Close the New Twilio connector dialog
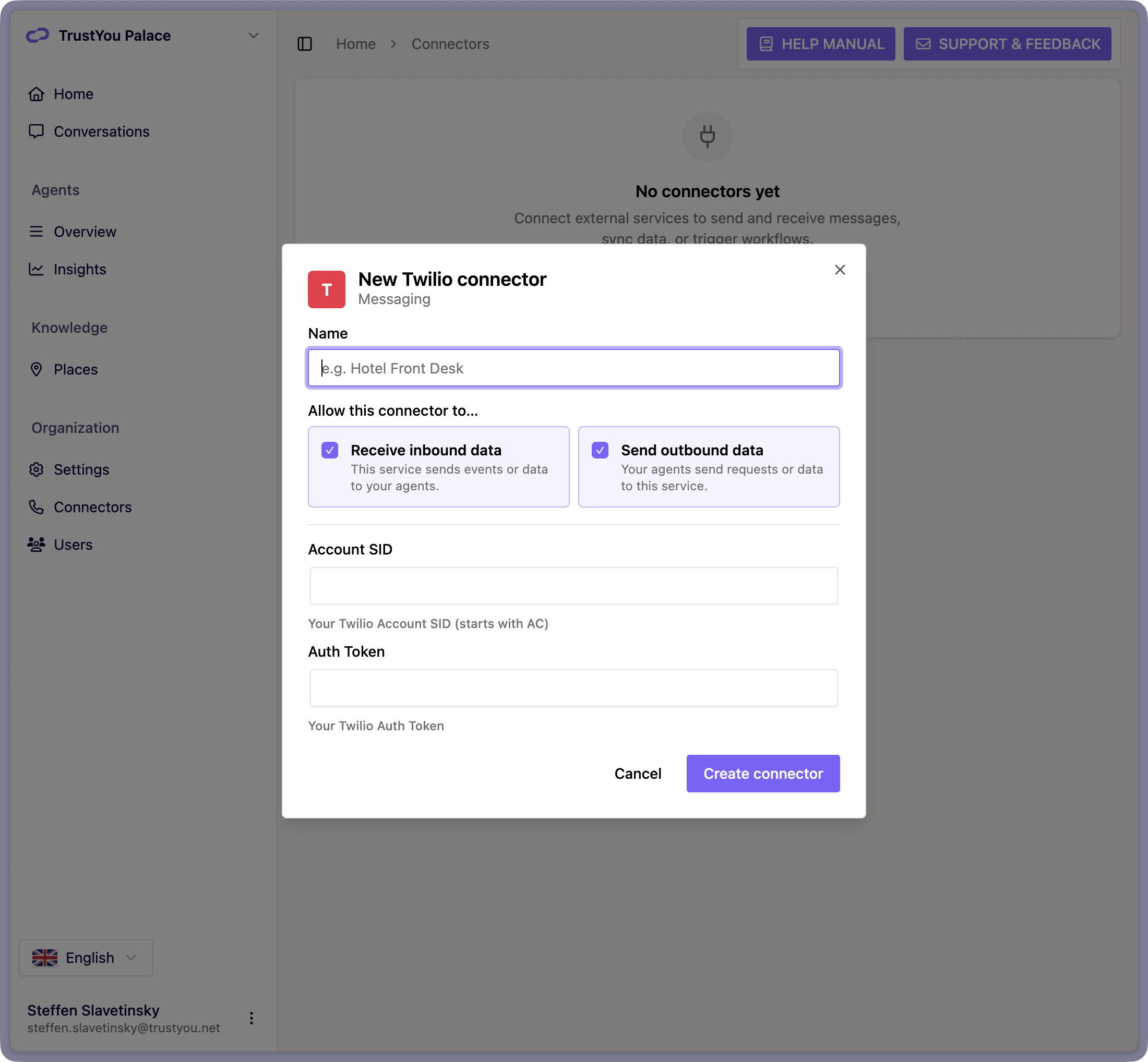The height and width of the screenshot is (1062, 1148). tap(840, 270)
